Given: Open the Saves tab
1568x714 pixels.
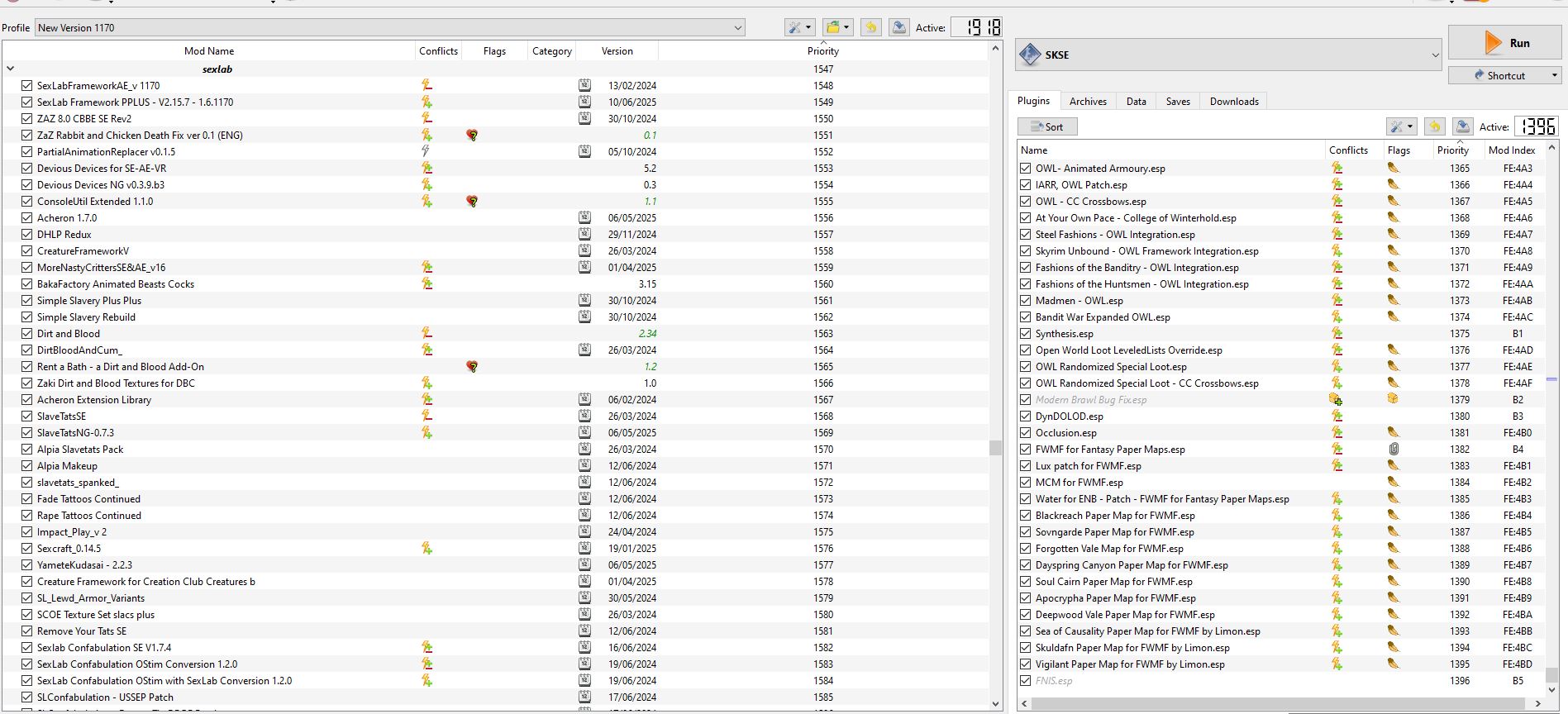Looking at the screenshot, I should (x=1178, y=102).
